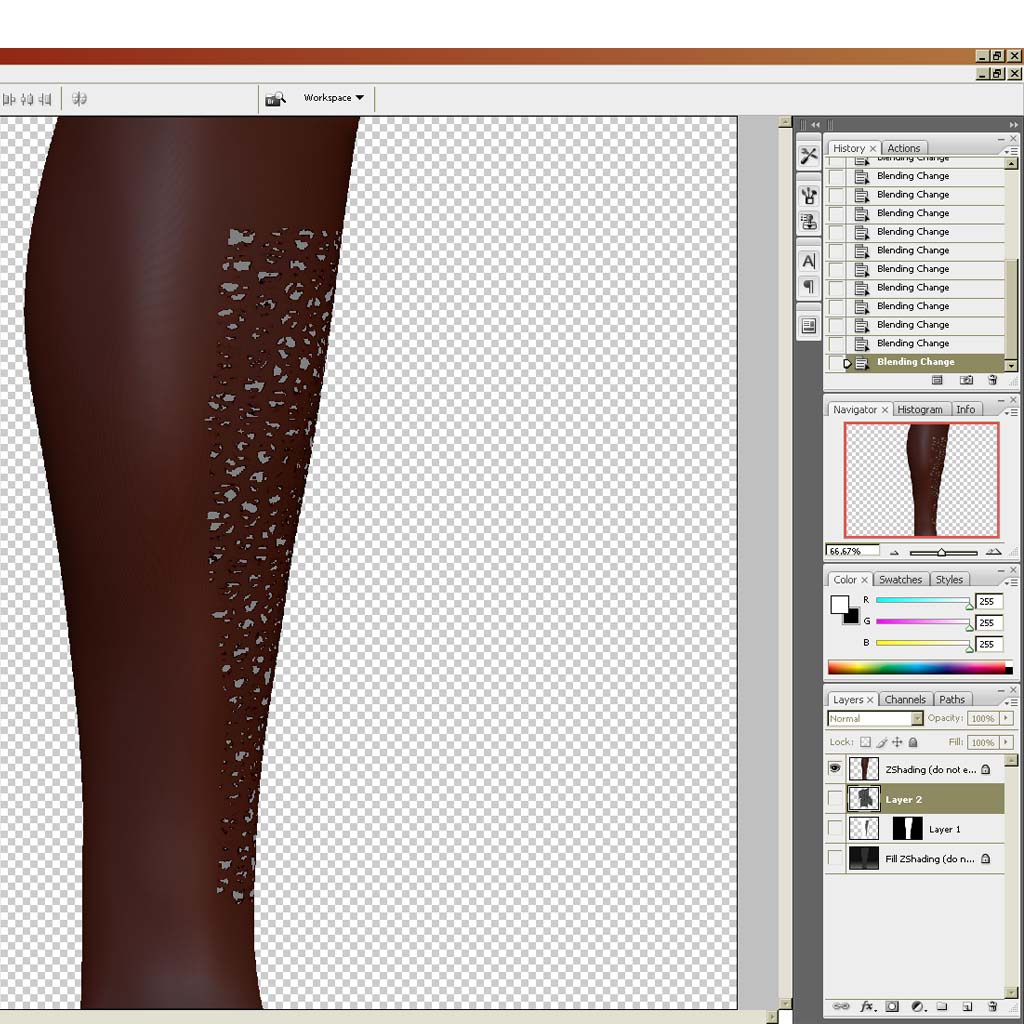Image resolution: width=1024 pixels, height=1024 pixels.
Task: Create new snapshot in History panel
Action: pyautogui.click(x=966, y=380)
